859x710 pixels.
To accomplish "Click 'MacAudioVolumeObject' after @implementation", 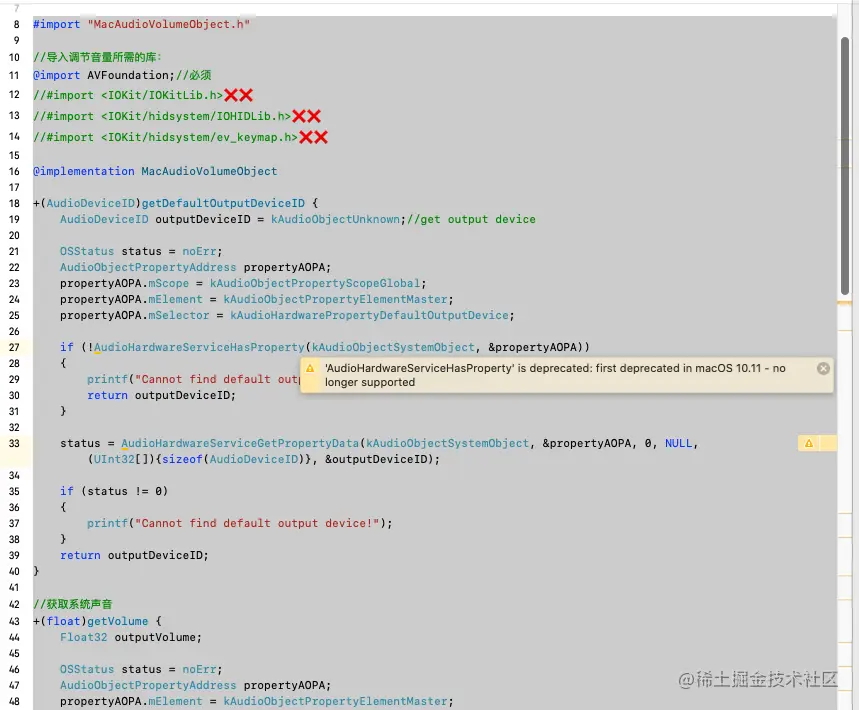I will pos(209,171).
